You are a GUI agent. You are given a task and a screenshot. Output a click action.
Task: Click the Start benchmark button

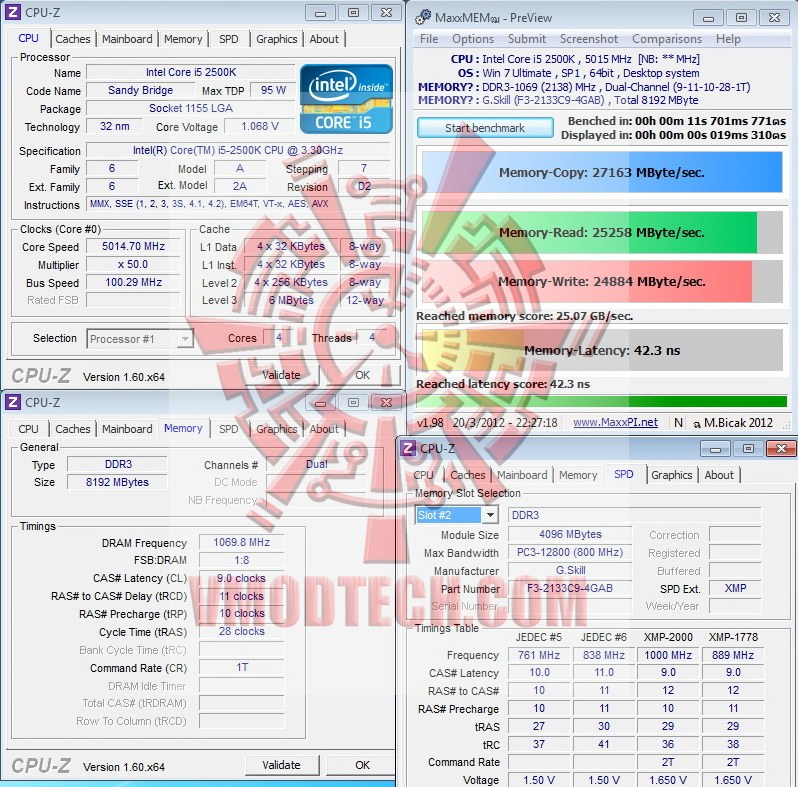click(x=485, y=128)
